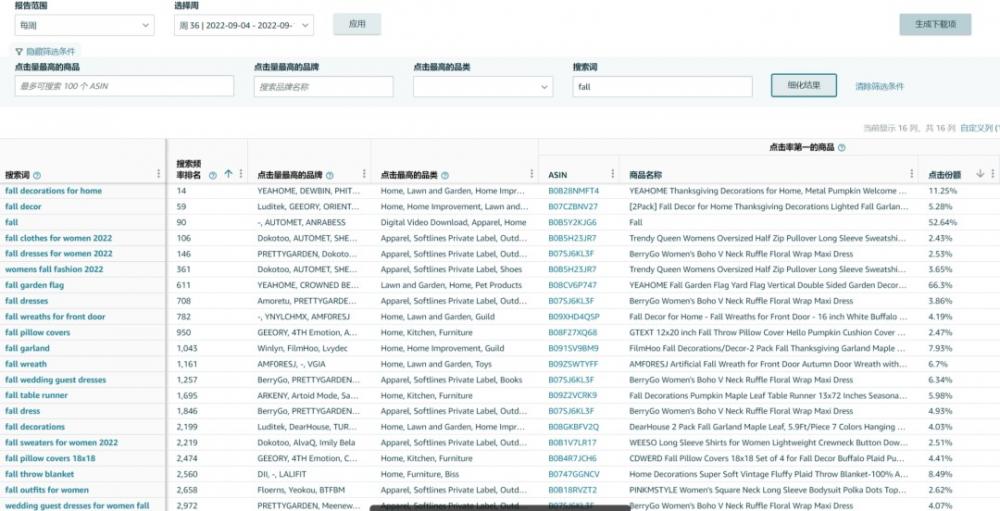Open column menu dots for ASIN column
Image resolution: width=1000 pixels, height=511 pixels.
coord(613,174)
